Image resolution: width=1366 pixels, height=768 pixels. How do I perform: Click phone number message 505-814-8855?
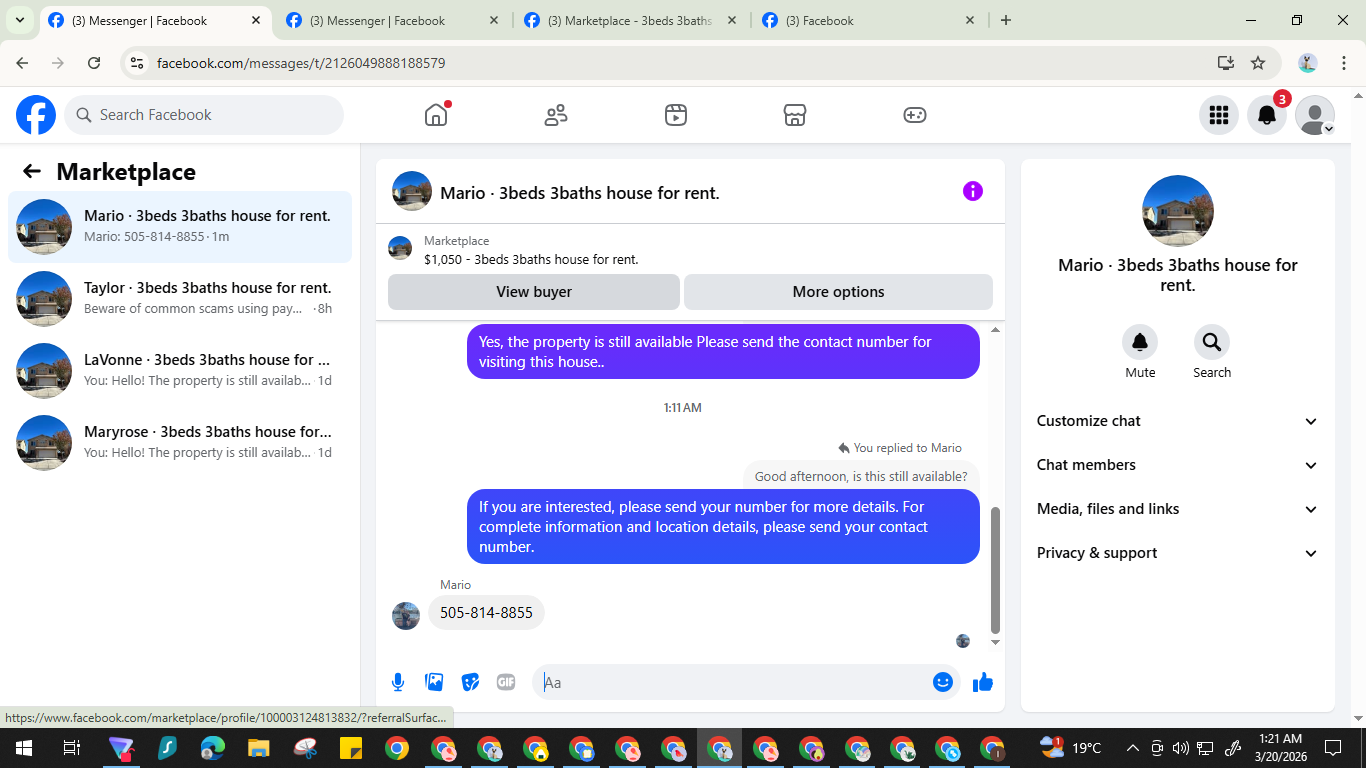(486, 612)
